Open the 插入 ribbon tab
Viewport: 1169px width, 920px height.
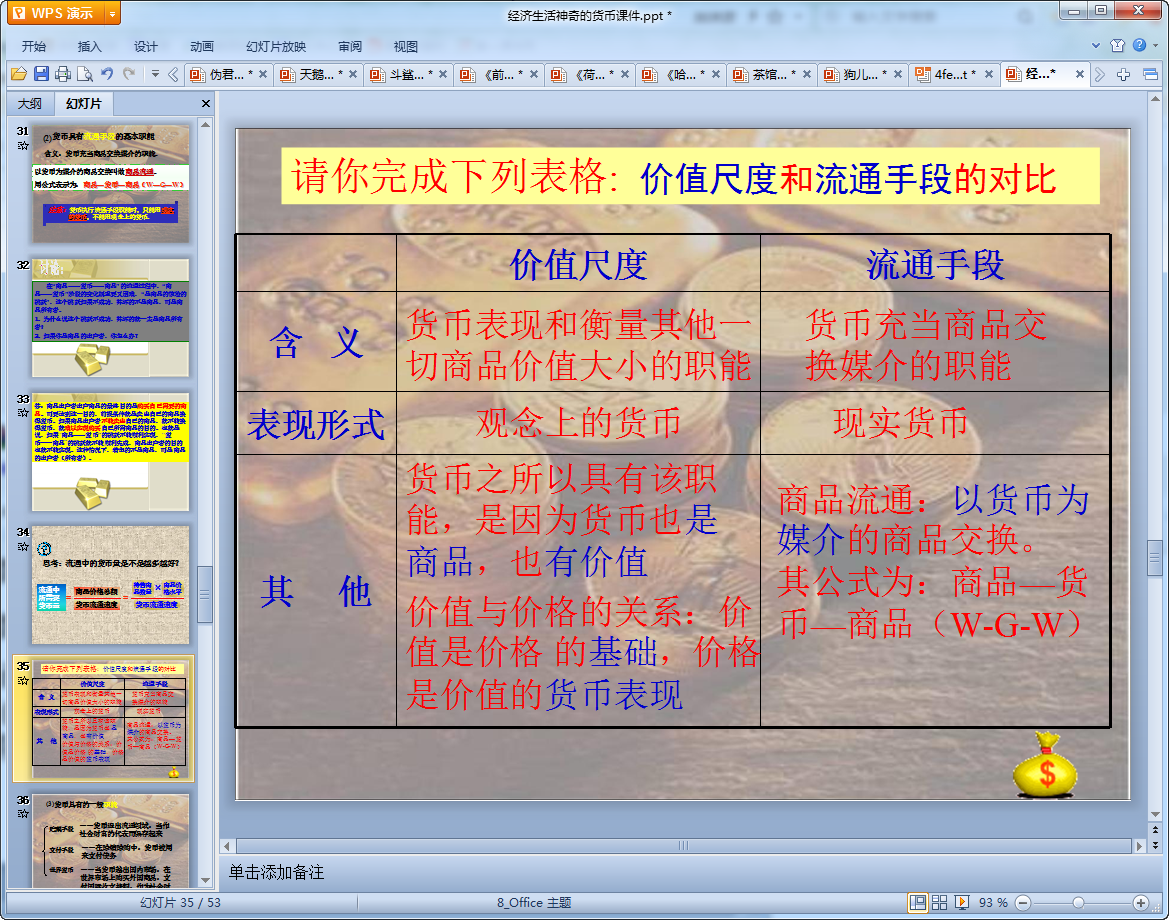click(89, 46)
